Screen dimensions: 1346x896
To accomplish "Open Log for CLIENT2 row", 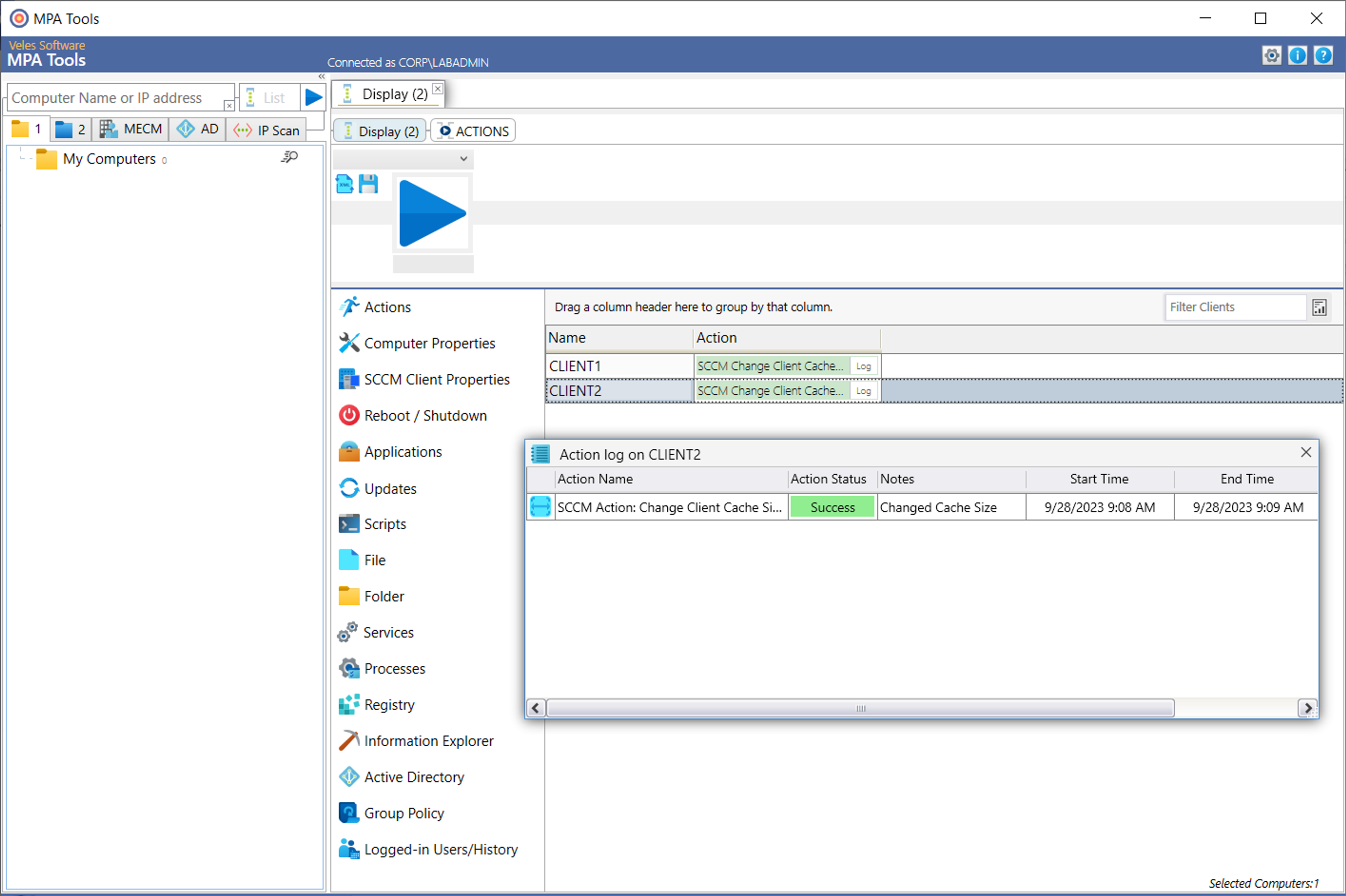I will pos(863,391).
